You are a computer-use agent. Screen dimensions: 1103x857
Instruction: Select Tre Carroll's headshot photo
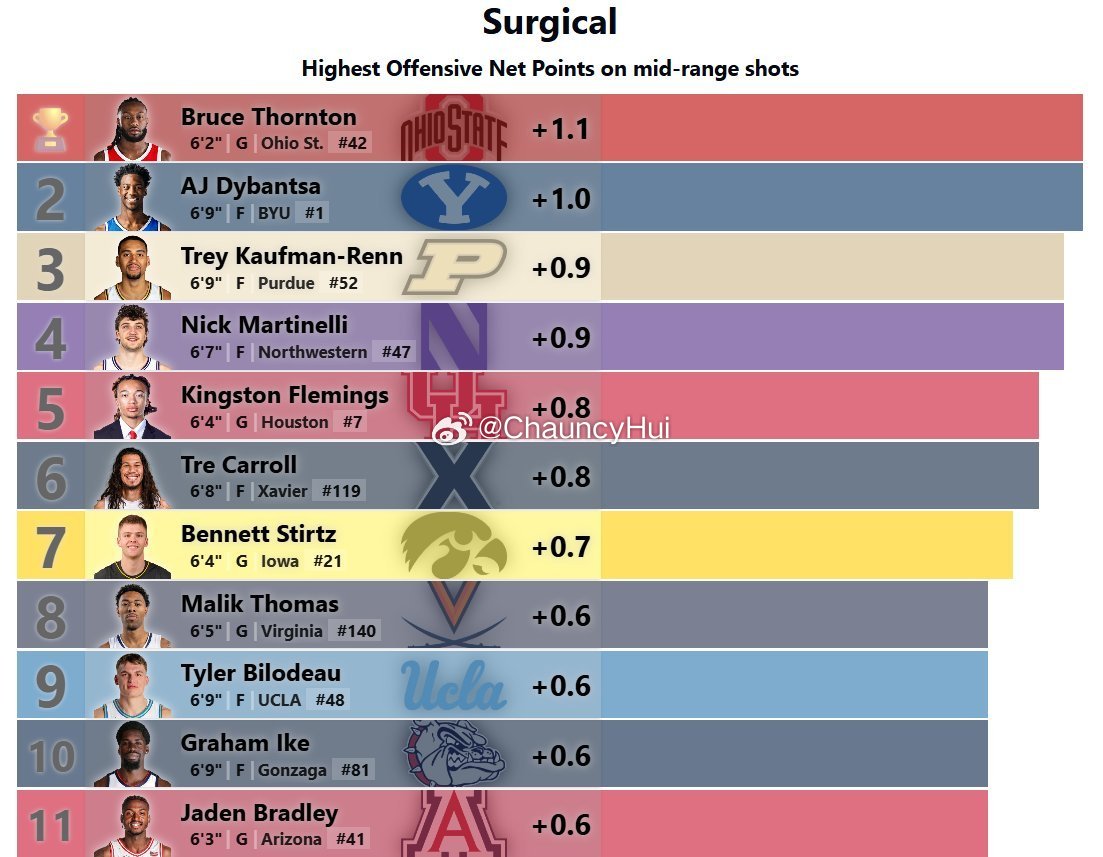(x=132, y=477)
